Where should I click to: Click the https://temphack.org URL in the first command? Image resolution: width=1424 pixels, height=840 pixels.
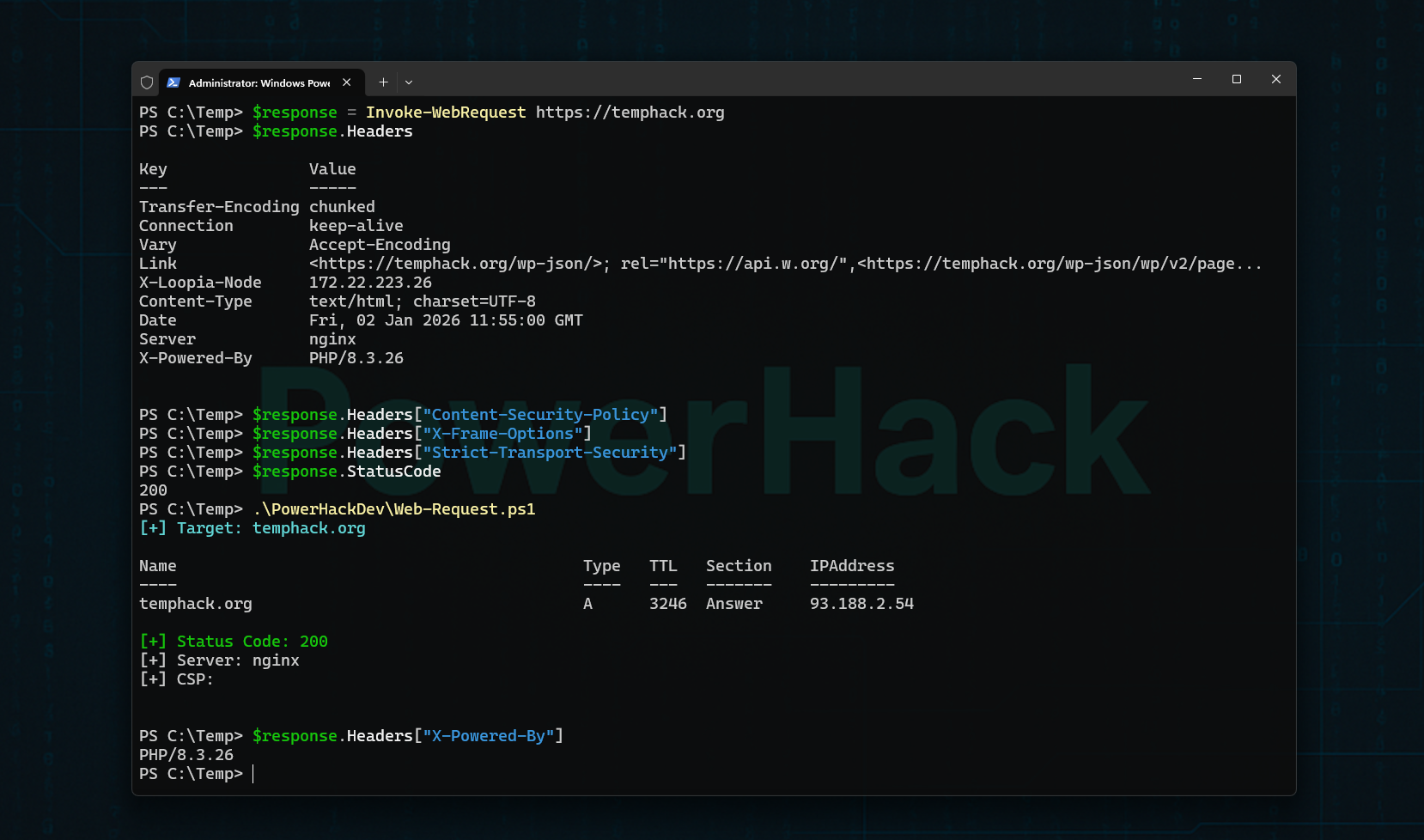tap(630, 112)
